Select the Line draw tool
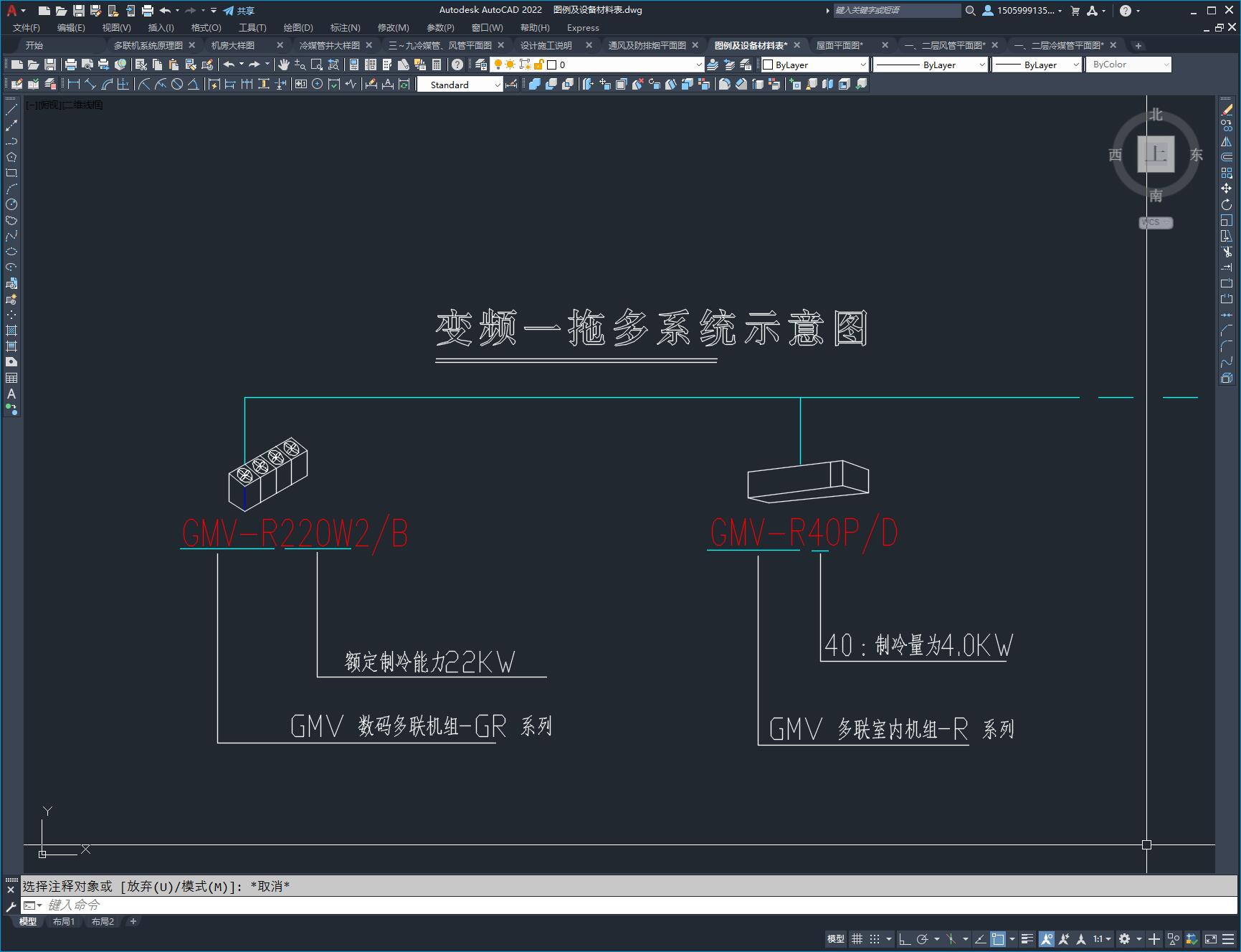The width and height of the screenshot is (1241, 952). point(11,110)
